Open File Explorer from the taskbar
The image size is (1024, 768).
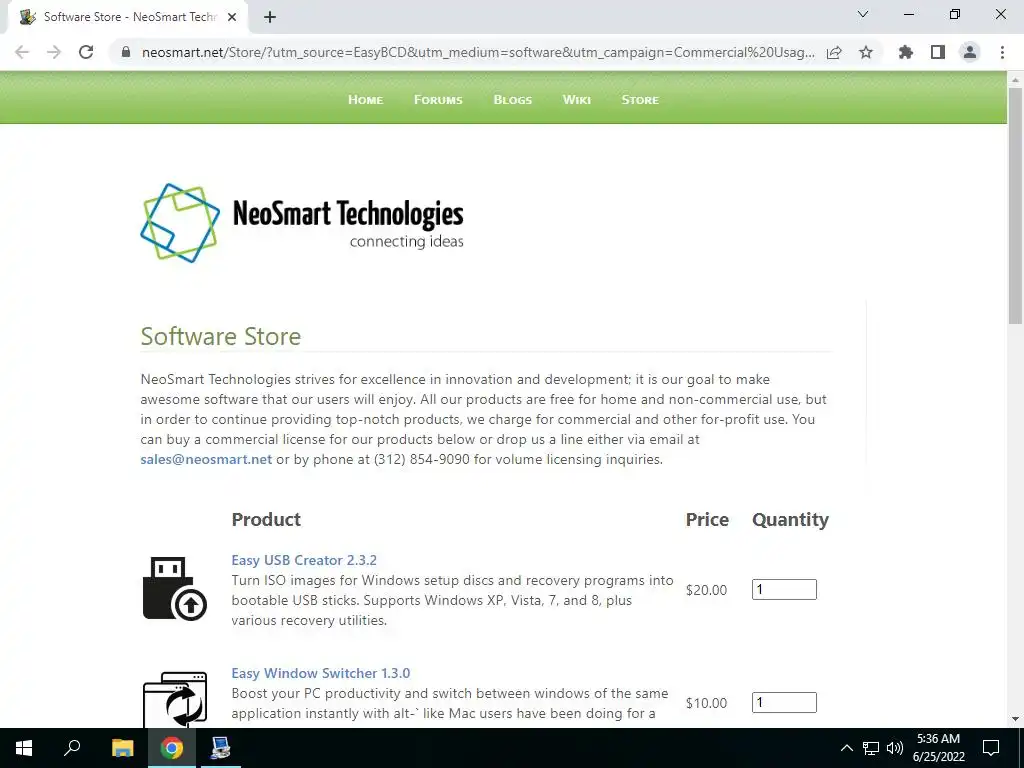click(x=122, y=748)
